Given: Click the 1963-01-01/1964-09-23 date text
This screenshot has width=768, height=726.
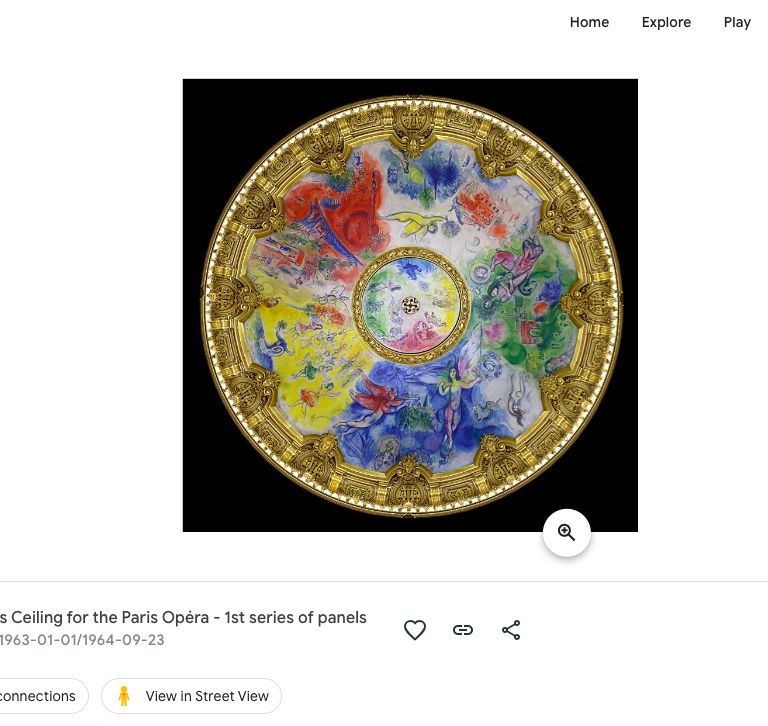Looking at the screenshot, I should click(82, 640).
